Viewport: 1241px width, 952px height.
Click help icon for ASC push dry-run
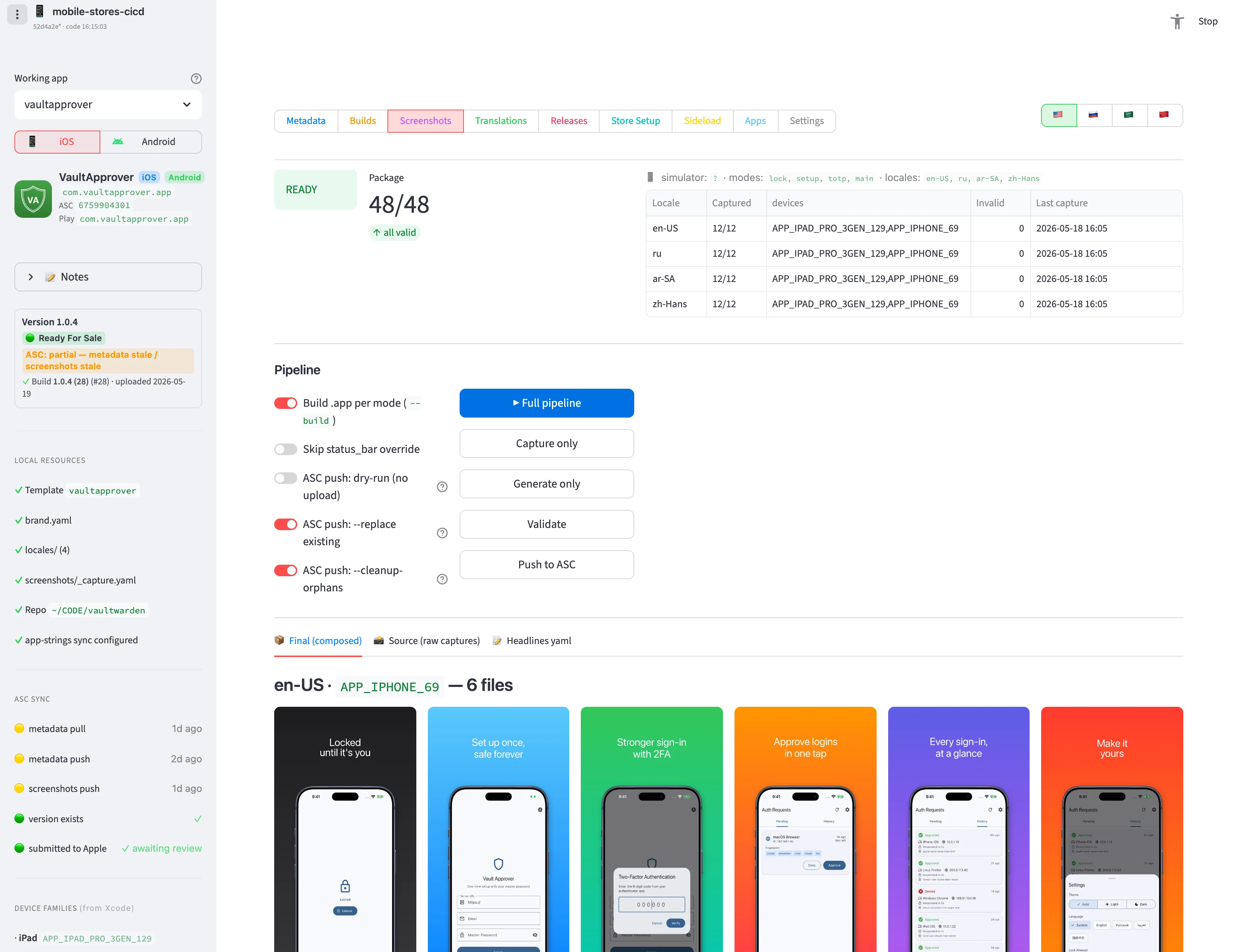pyautogui.click(x=442, y=487)
